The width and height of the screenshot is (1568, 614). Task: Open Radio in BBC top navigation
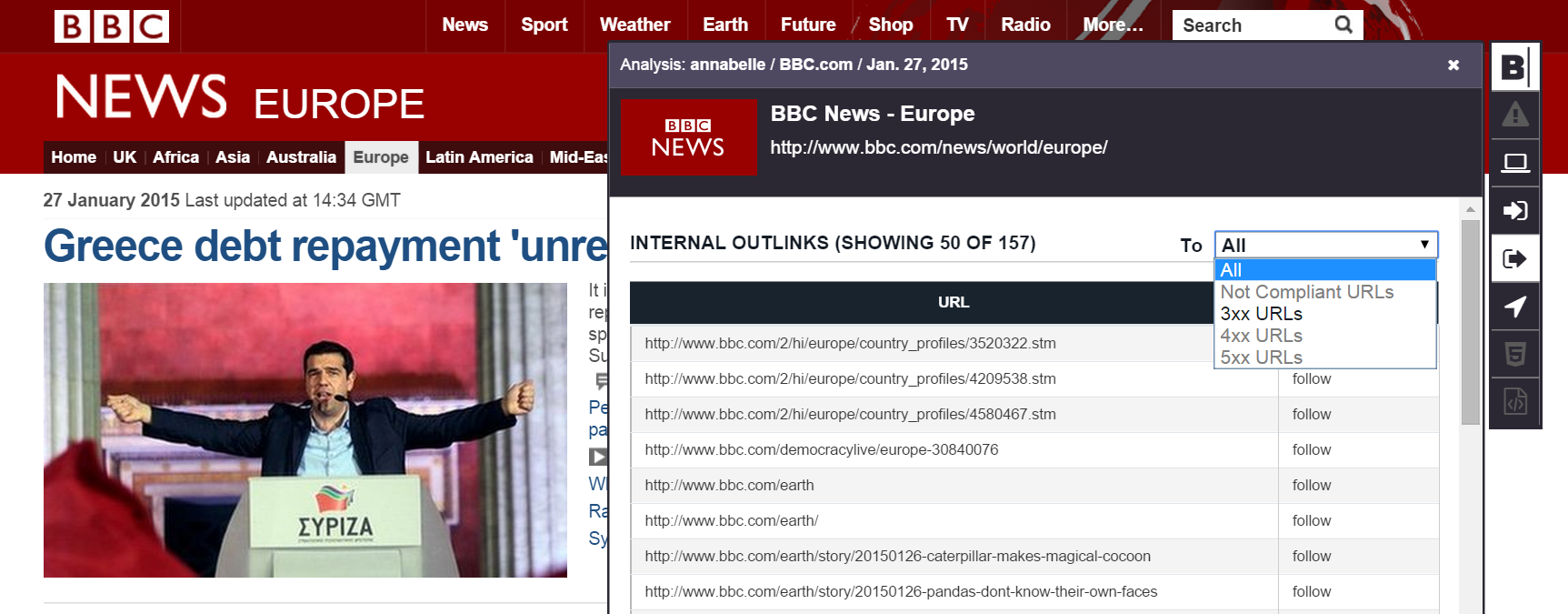tap(1025, 25)
